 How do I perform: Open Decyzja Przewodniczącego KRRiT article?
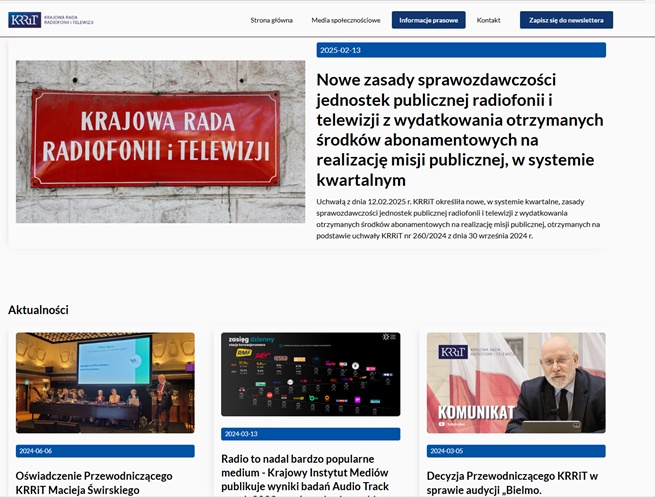(513, 483)
